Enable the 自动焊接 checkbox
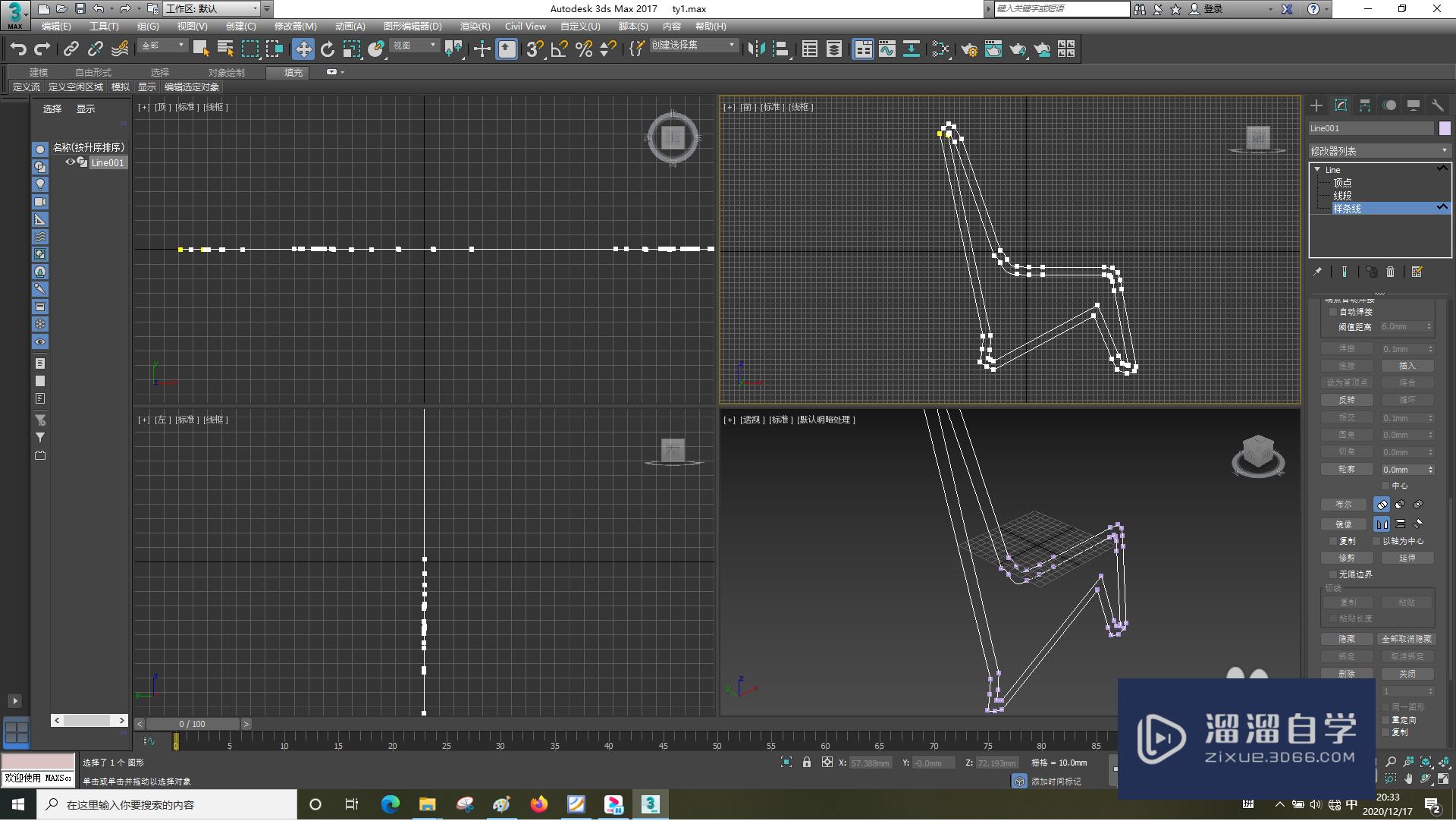The width and height of the screenshot is (1456, 821). point(1333,312)
